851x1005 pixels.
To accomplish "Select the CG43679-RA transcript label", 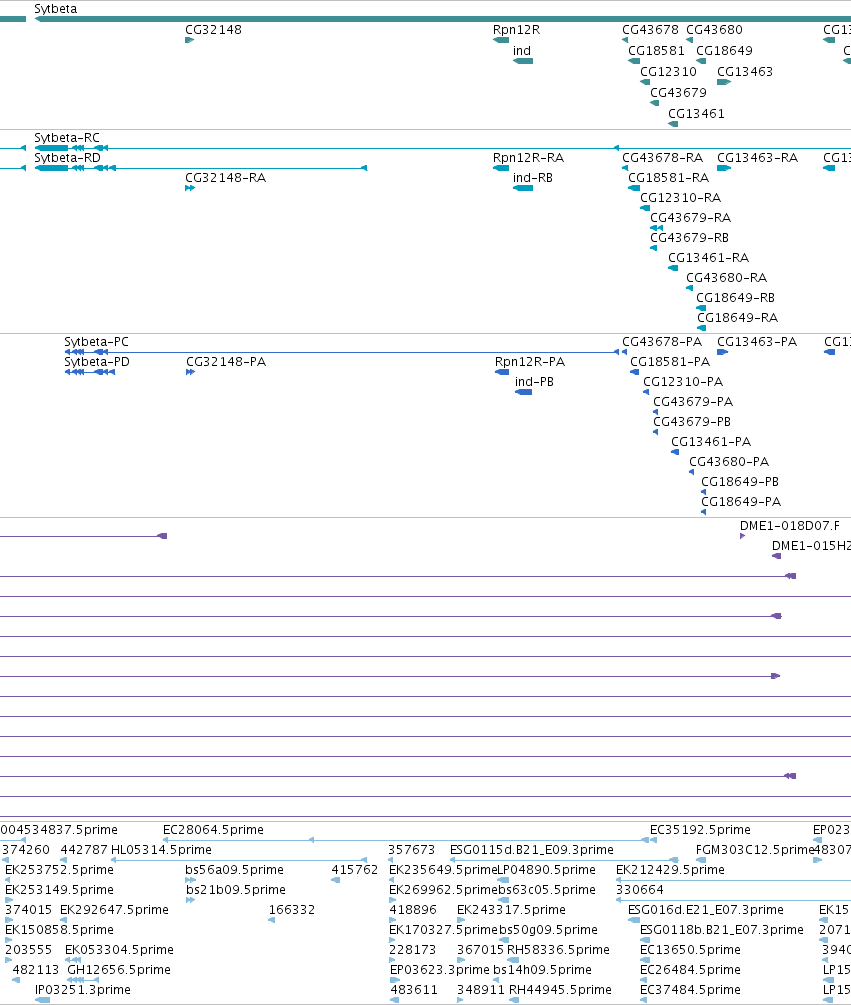I will click(691, 217).
